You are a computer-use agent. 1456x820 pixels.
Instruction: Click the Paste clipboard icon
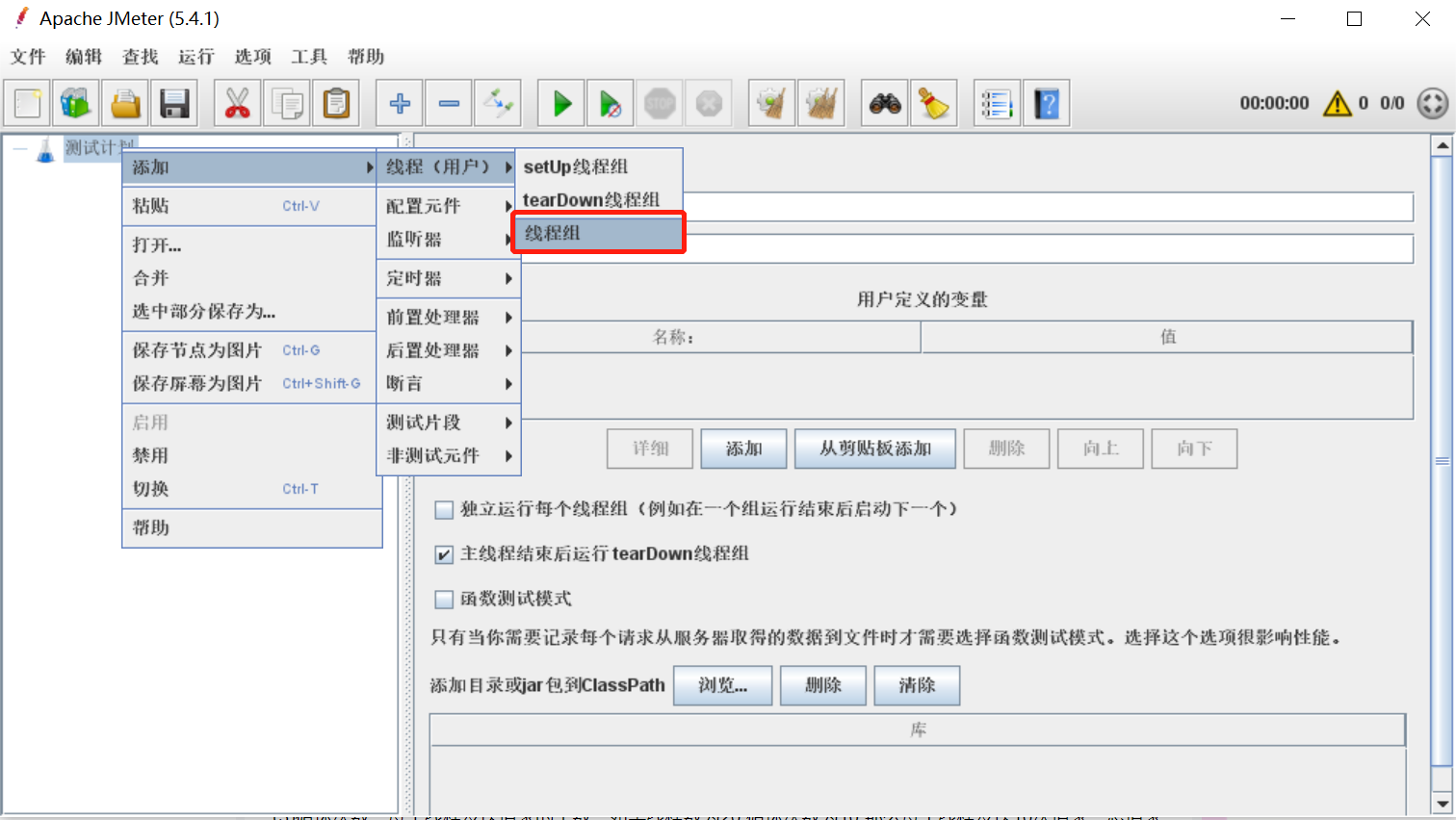336,103
